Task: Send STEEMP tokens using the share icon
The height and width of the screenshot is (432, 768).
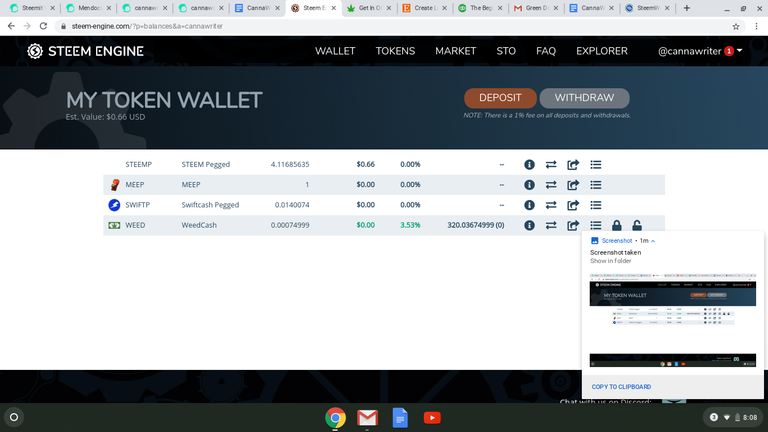Action: point(573,165)
